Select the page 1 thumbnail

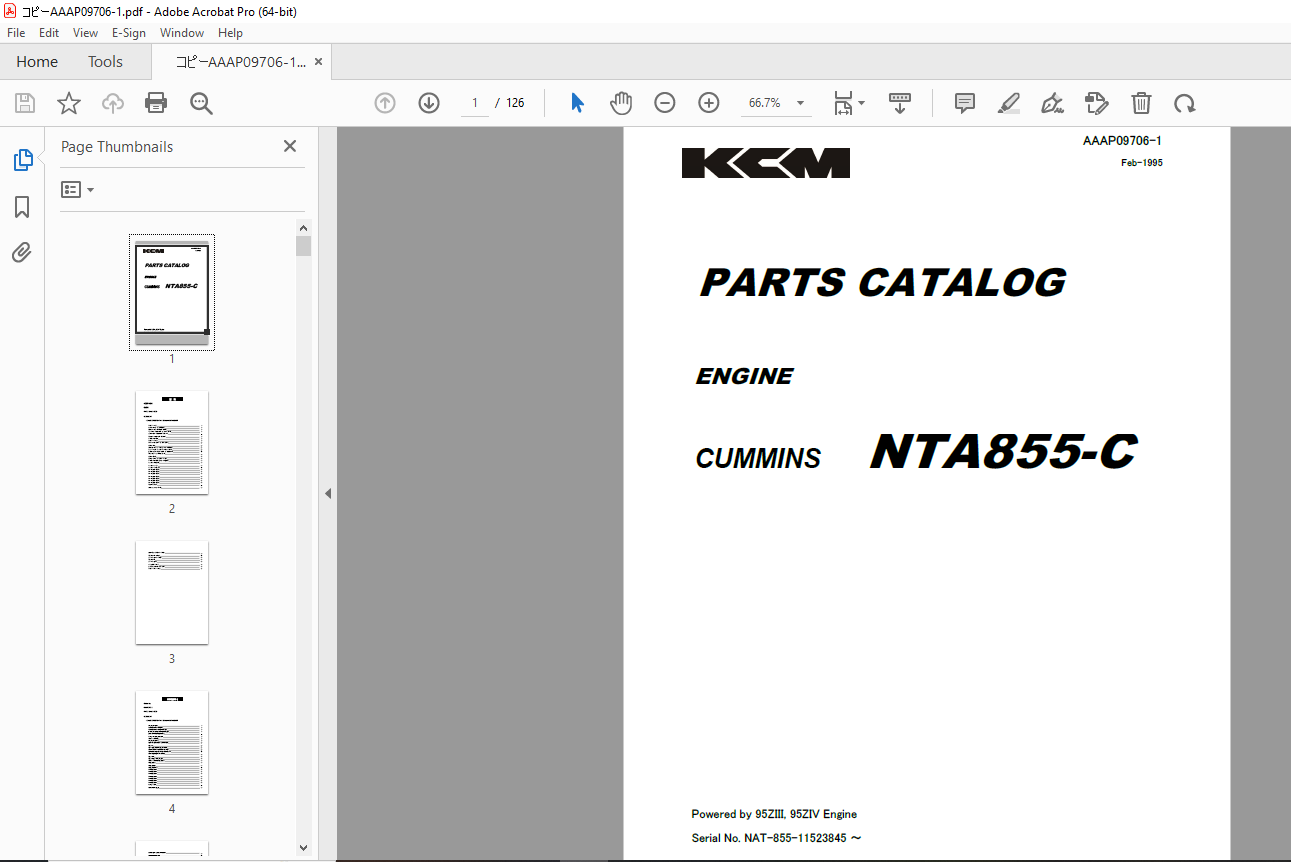pyautogui.click(x=172, y=292)
